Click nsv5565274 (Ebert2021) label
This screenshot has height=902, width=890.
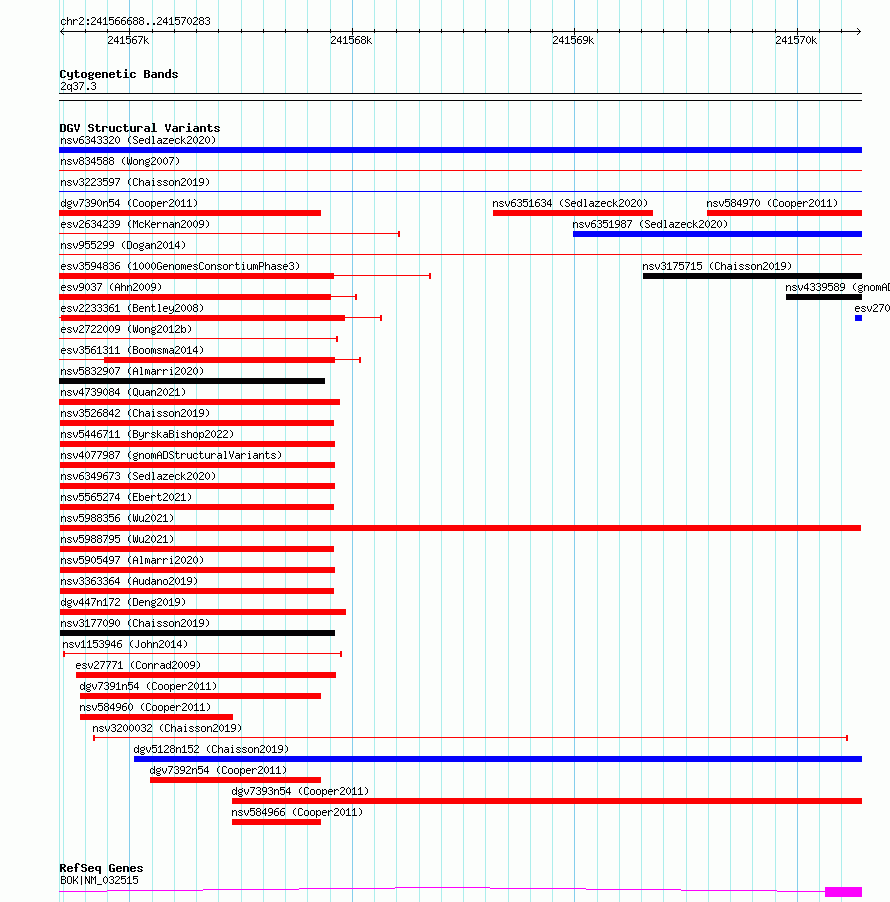coord(126,497)
